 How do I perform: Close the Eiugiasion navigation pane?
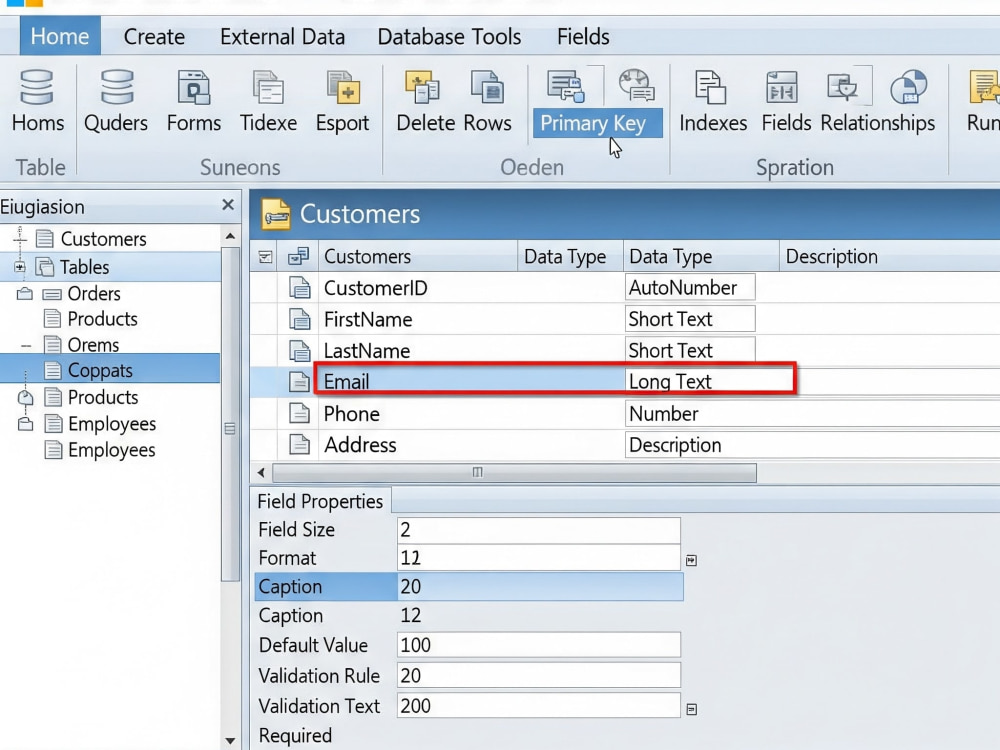(228, 205)
